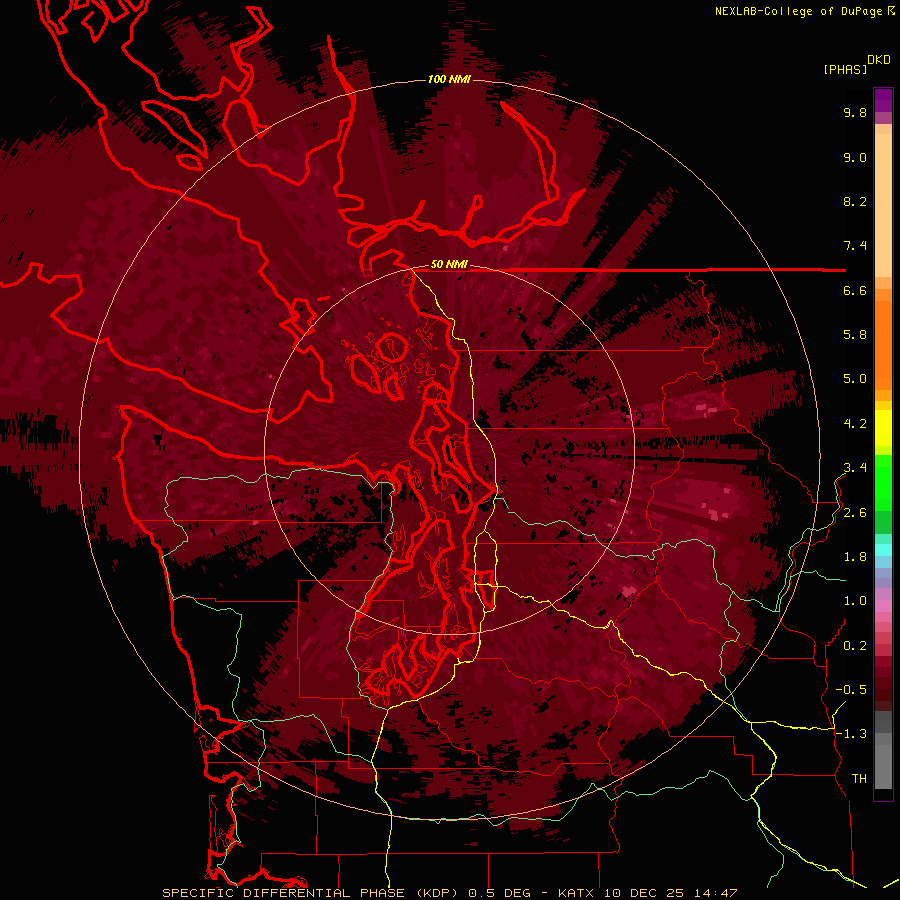The image size is (900, 900).
Task: Click the 50 NMI range ring label
Action: (x=449, y=265)
